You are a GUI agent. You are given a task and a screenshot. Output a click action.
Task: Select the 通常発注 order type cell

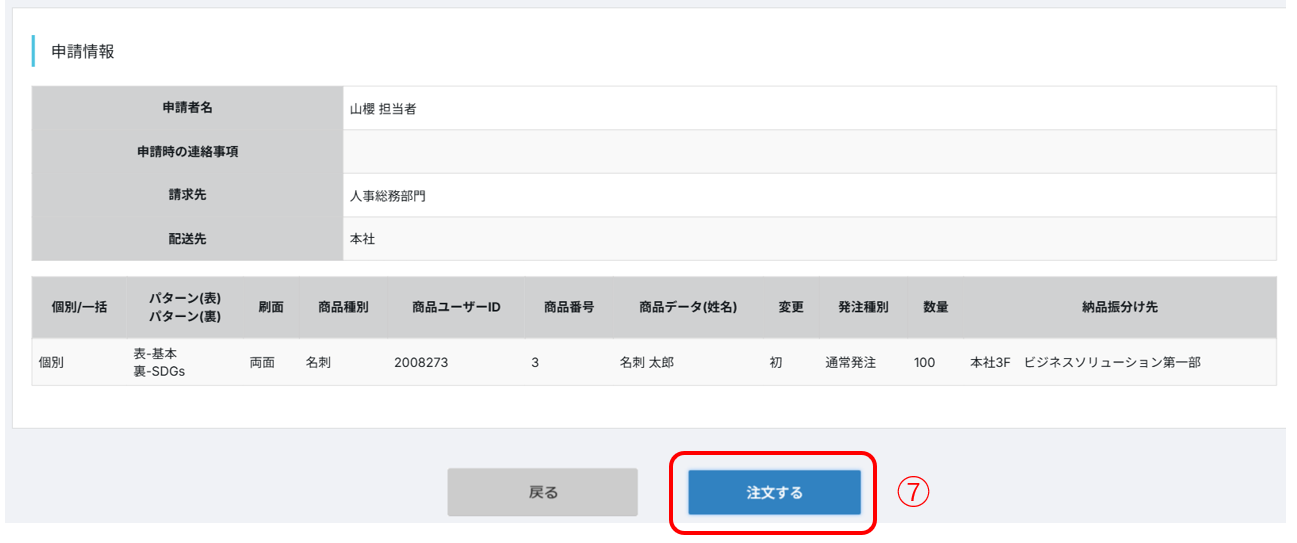pos(850,362)
